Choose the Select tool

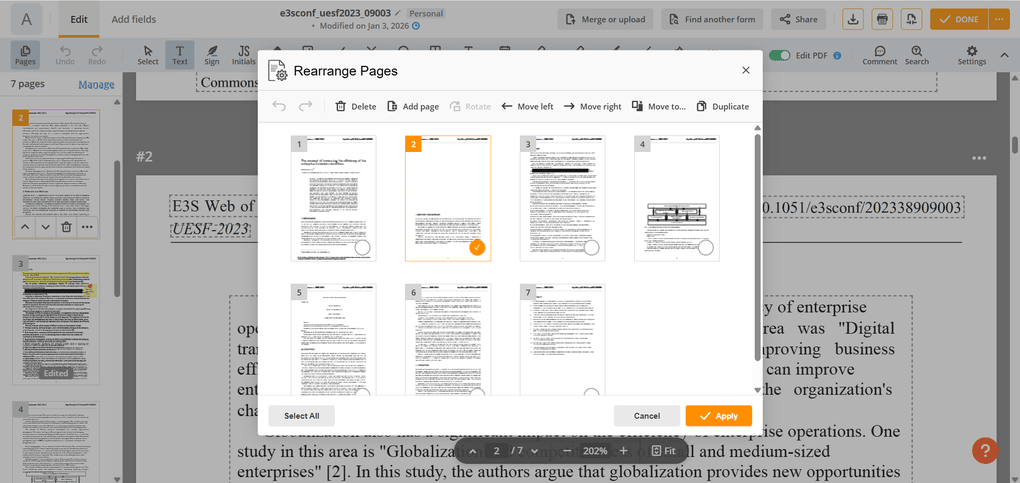coord(148,55)
